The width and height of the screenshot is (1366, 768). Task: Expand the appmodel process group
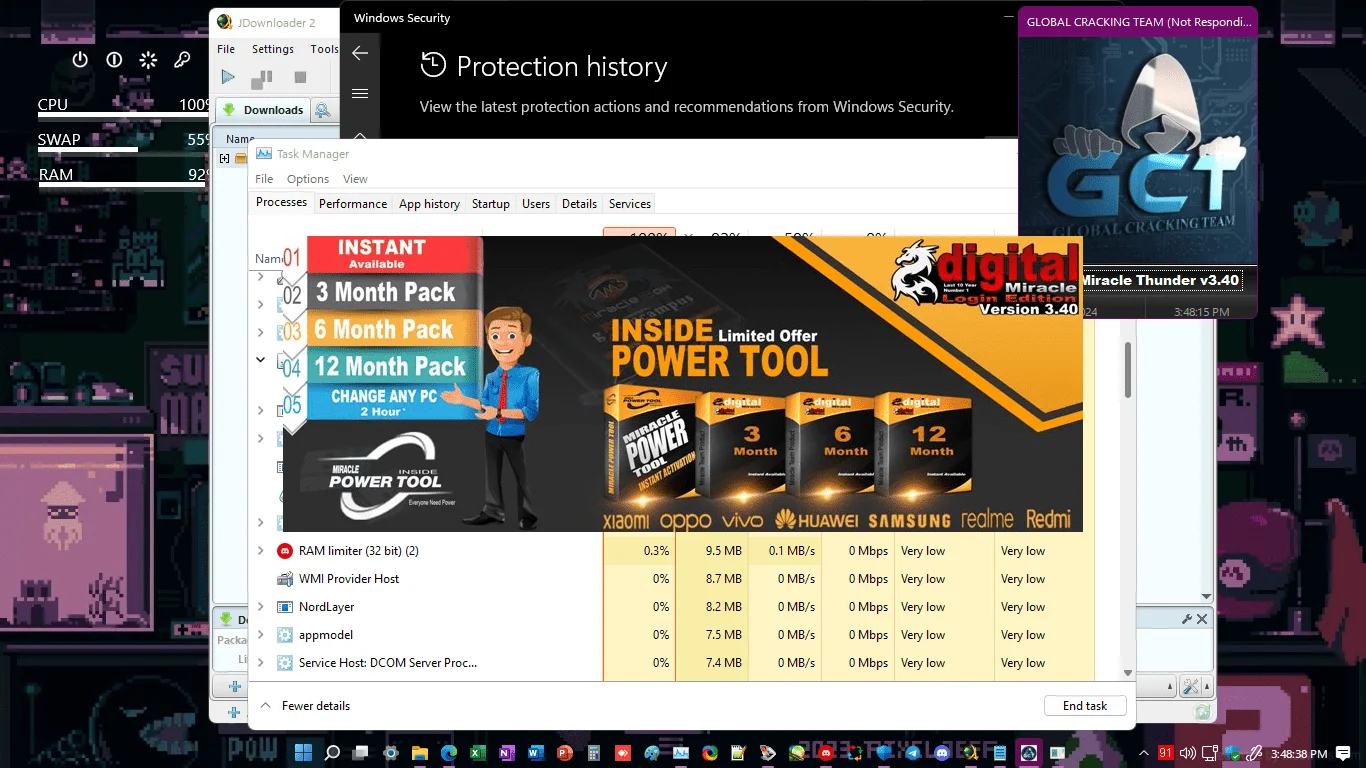tap(261, 635)
